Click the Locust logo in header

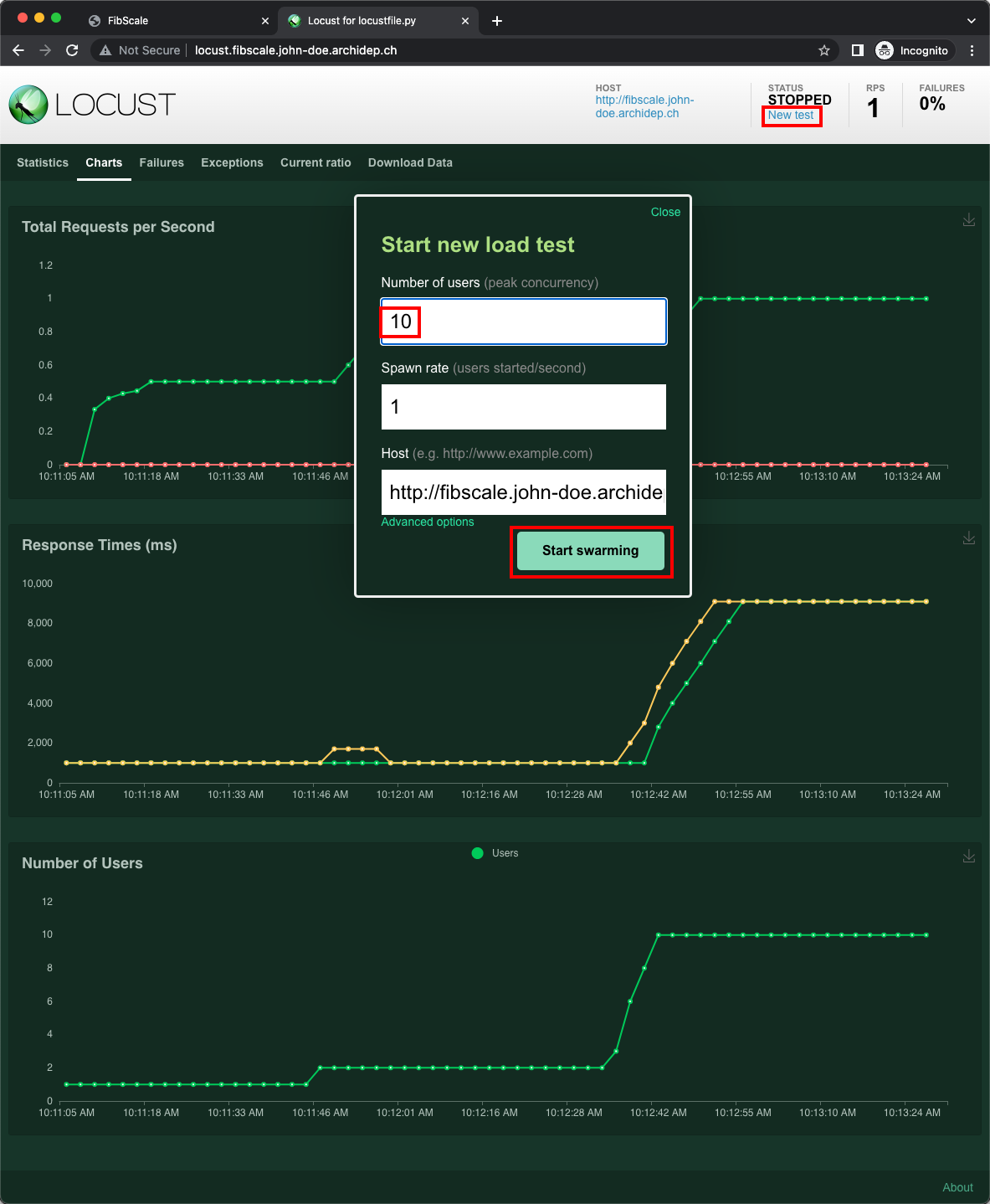click(x=92, y=105)
